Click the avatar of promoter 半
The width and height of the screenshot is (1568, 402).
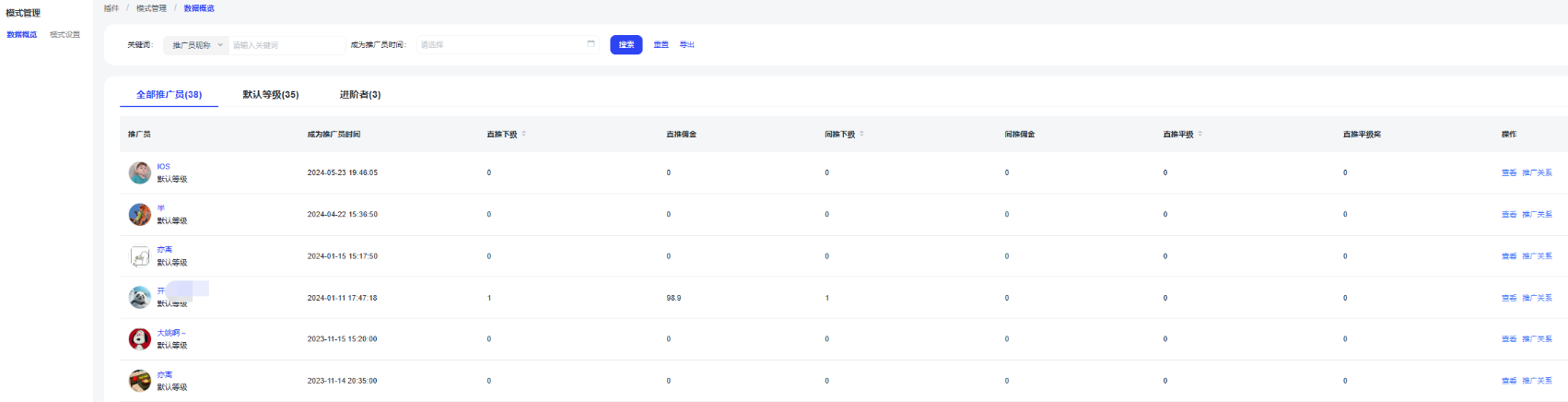click(139, 214)
